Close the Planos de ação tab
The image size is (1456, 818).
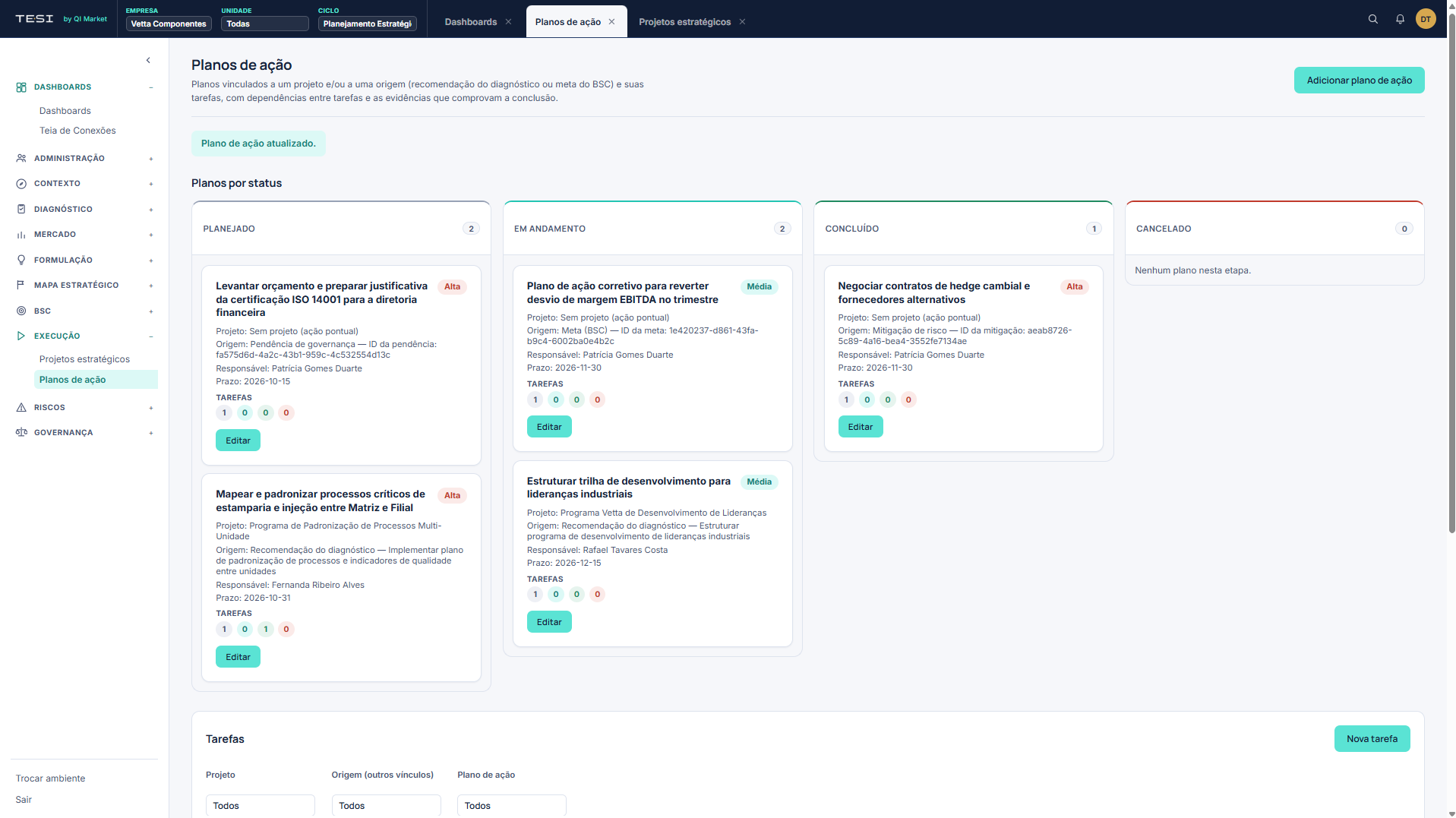(612, 22)
